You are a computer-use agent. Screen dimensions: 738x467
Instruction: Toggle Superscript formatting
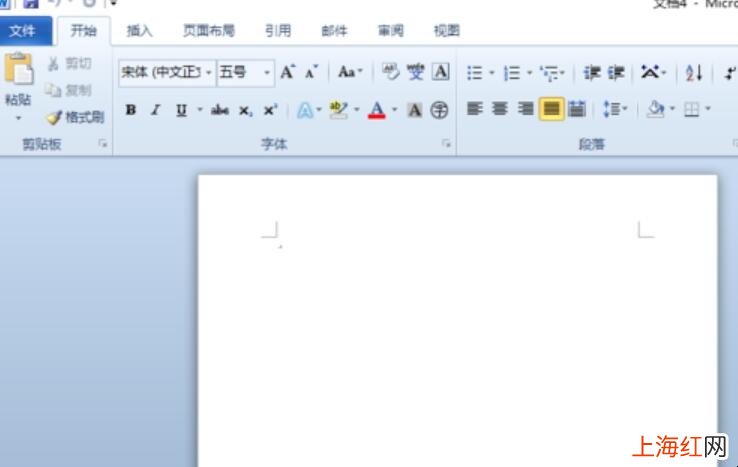click(x=270, y=110)
